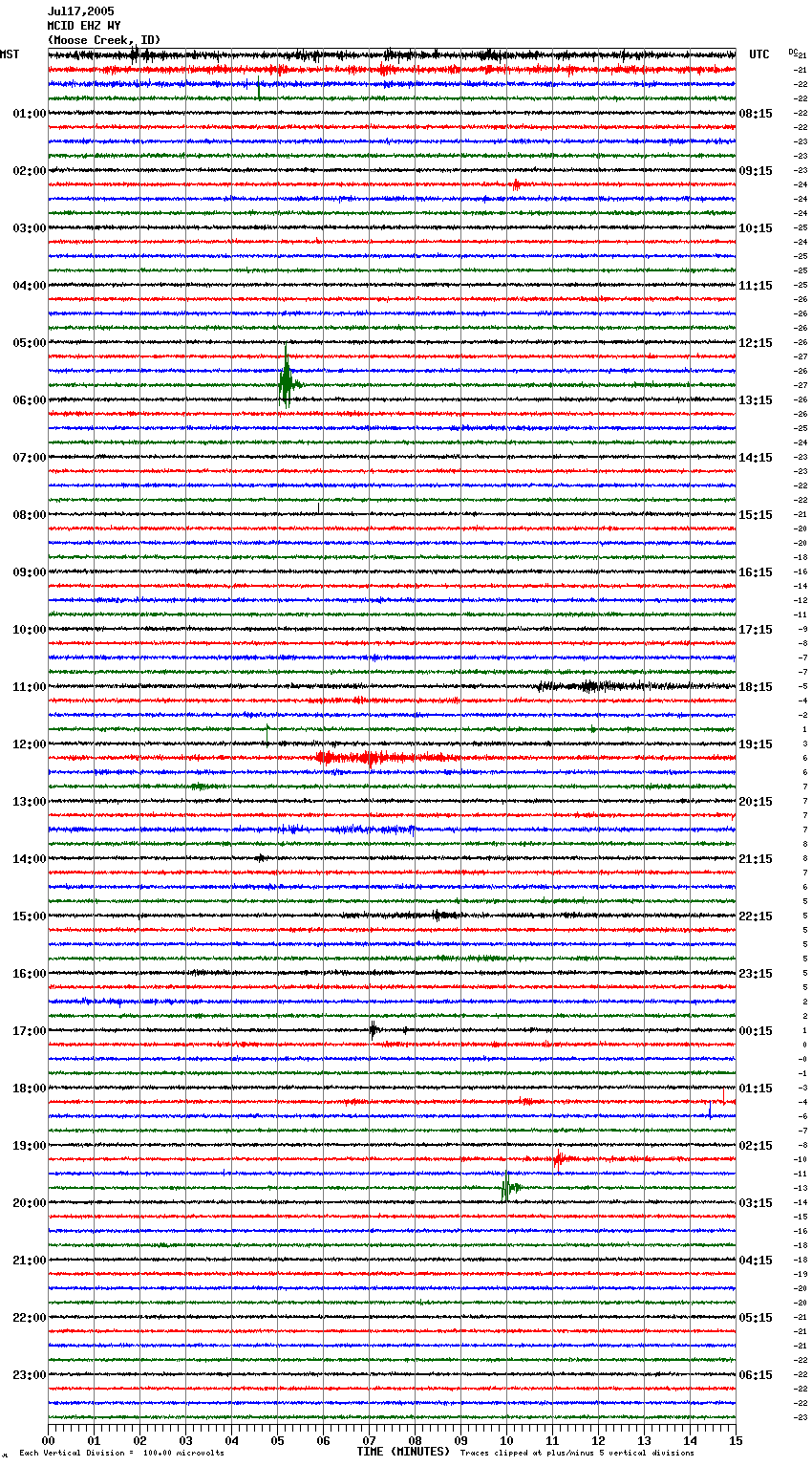
Task: Click the "01:00" MST hour label
Action: pos(30,114)
